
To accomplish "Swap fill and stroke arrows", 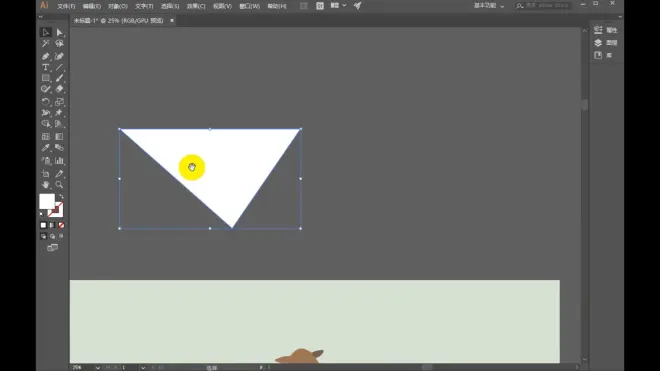I will pos(61,196).
